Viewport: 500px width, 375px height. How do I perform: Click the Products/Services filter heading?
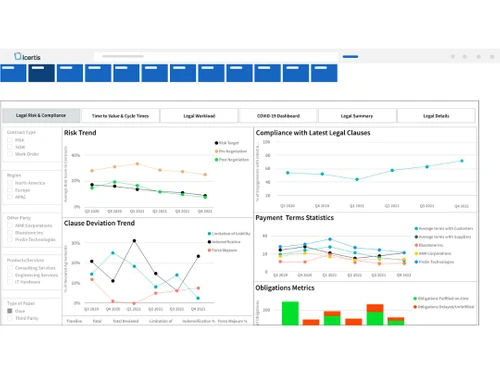pyautogui.click(x=25, y=260)
